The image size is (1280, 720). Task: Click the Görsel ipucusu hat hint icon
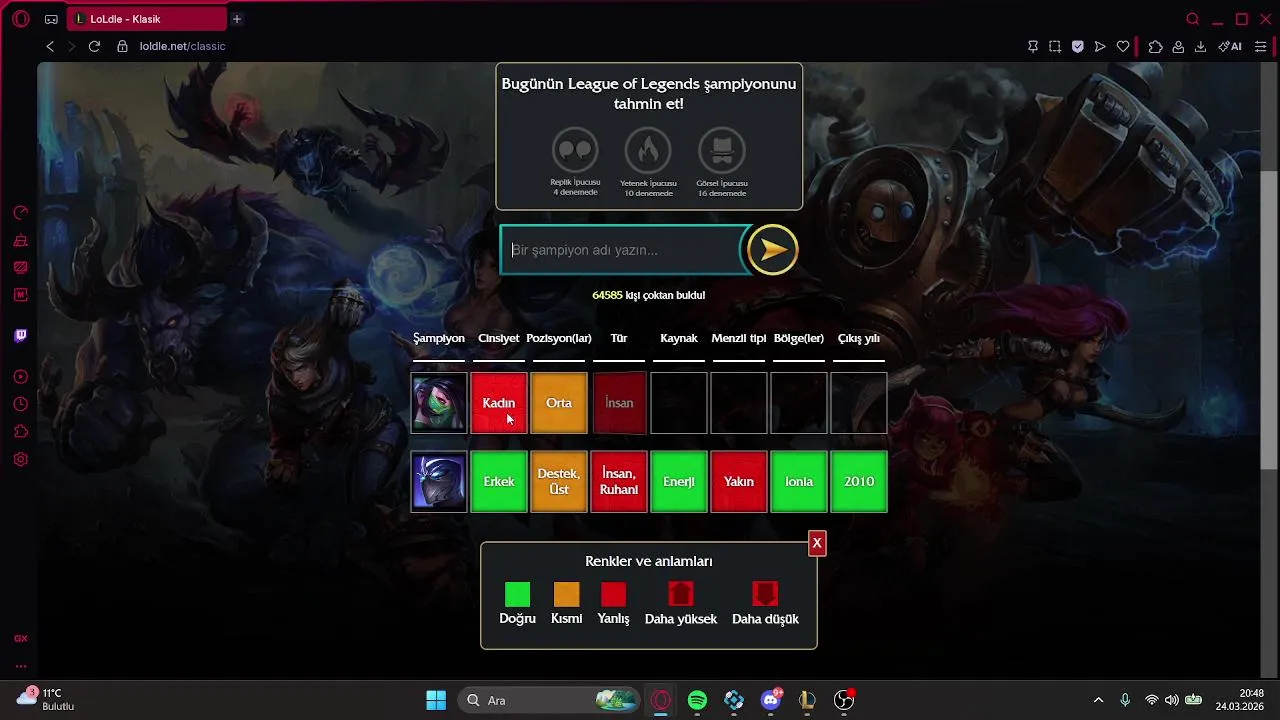coord(722,150)
